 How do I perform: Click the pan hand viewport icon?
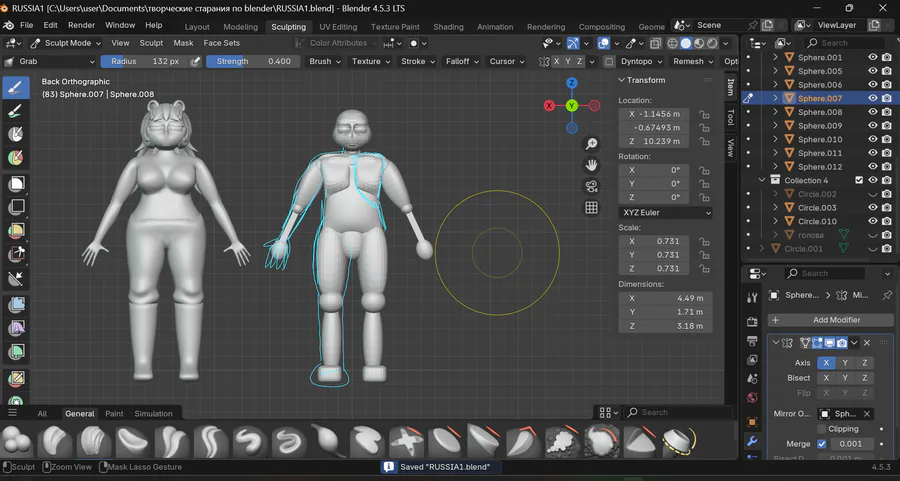point(591,165)
